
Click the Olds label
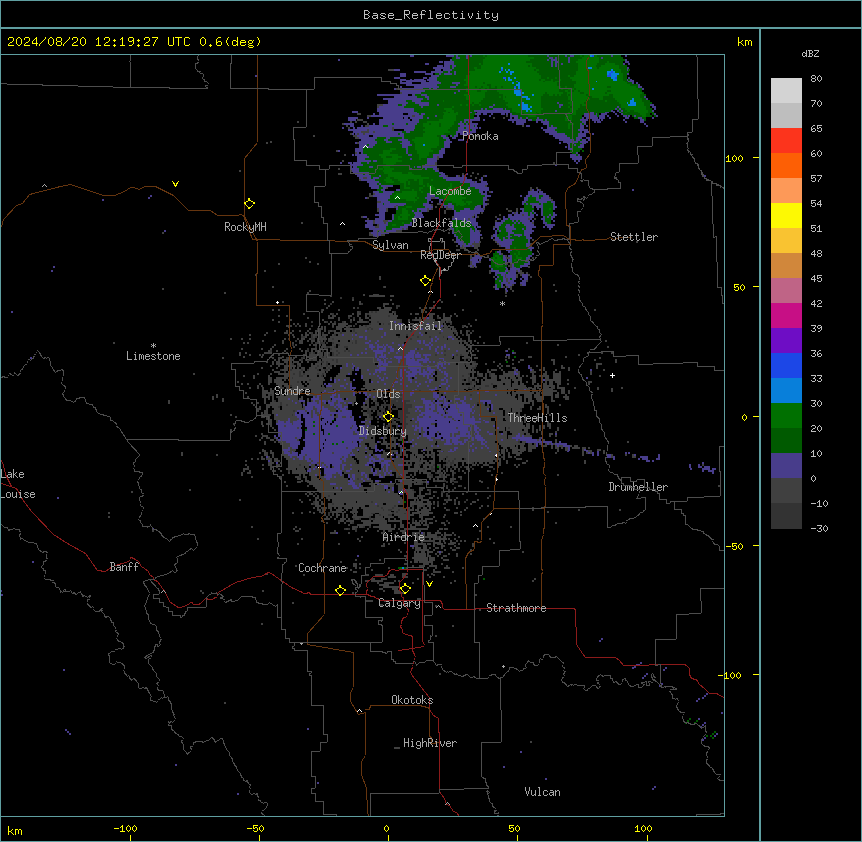click(388, 394)
